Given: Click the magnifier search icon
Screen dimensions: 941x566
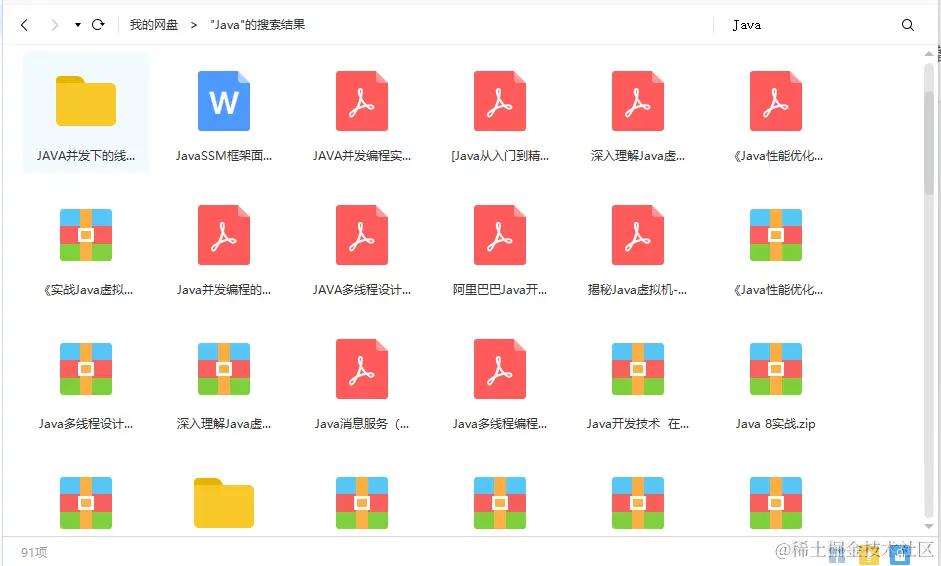Looking at the screenshot, I should coord(907,25).
